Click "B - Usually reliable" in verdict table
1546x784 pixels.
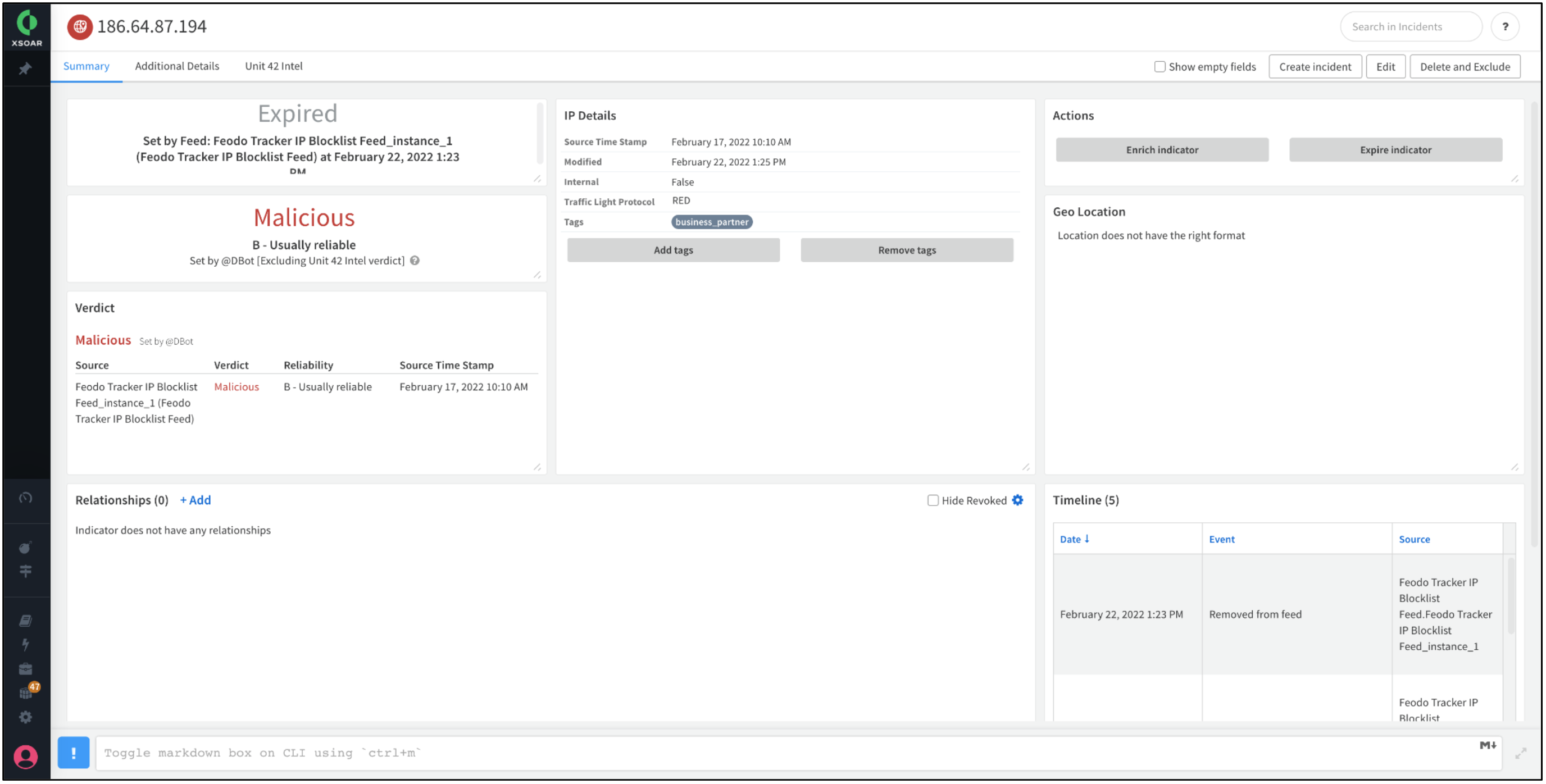pyautogui.click(x=328, y=387)
